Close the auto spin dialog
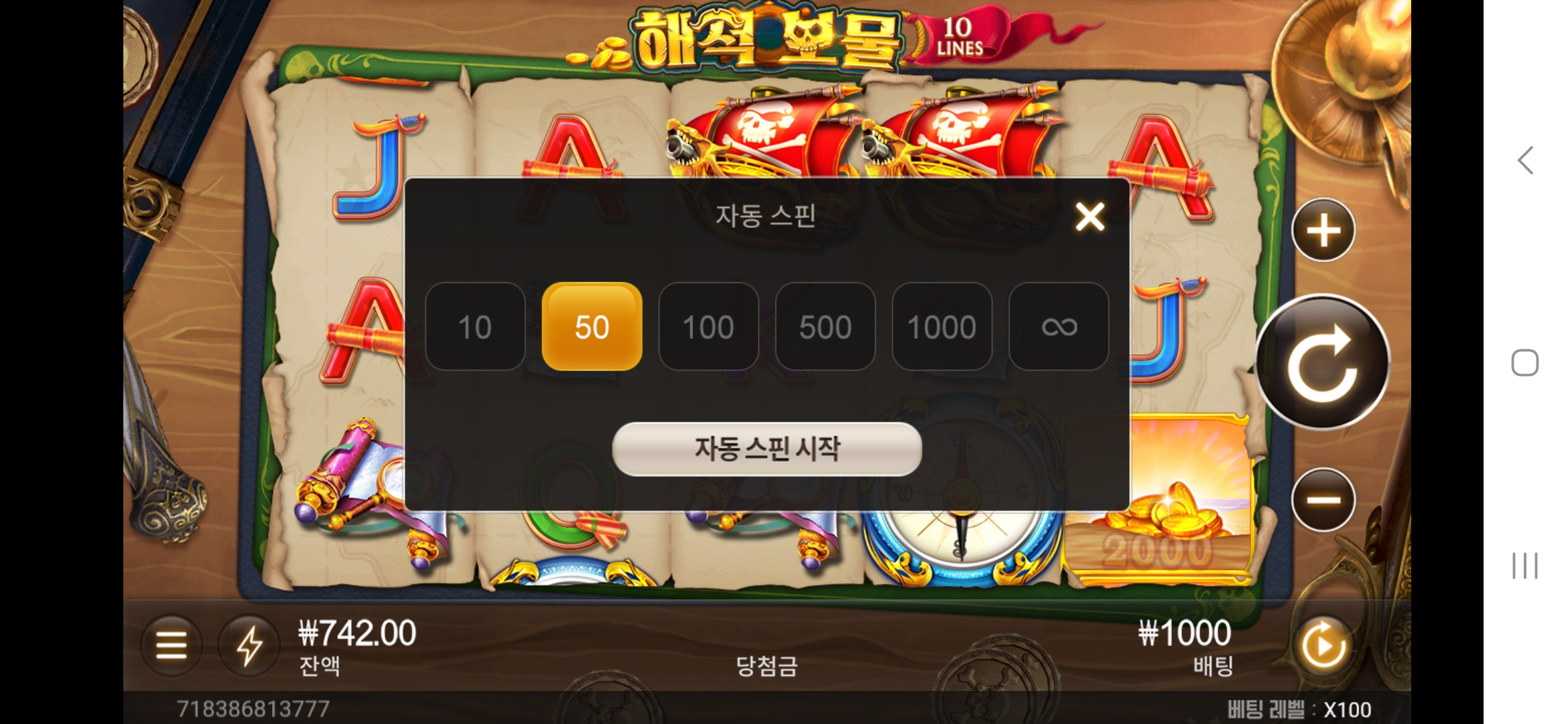The width and height of the screenshot is (1568, 724). point(1090,217)
